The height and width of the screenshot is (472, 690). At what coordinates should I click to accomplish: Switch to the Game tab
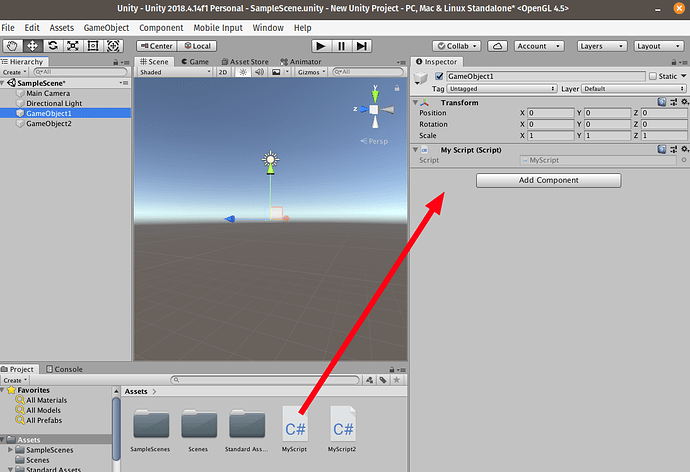[195, 62]
